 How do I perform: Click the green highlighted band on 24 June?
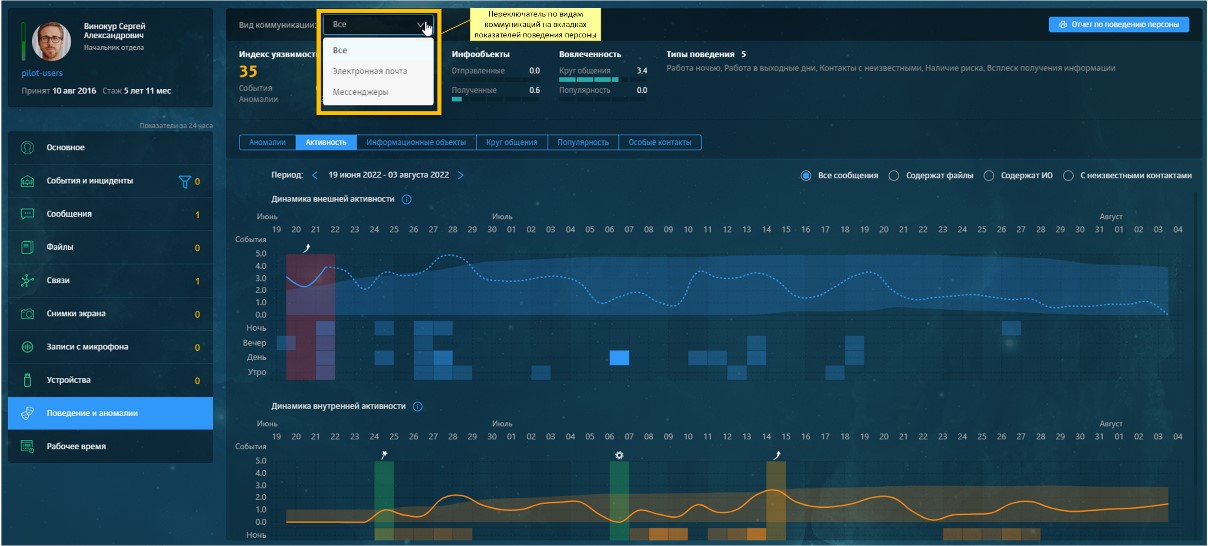pyautogui.click(x=384, y=502)
